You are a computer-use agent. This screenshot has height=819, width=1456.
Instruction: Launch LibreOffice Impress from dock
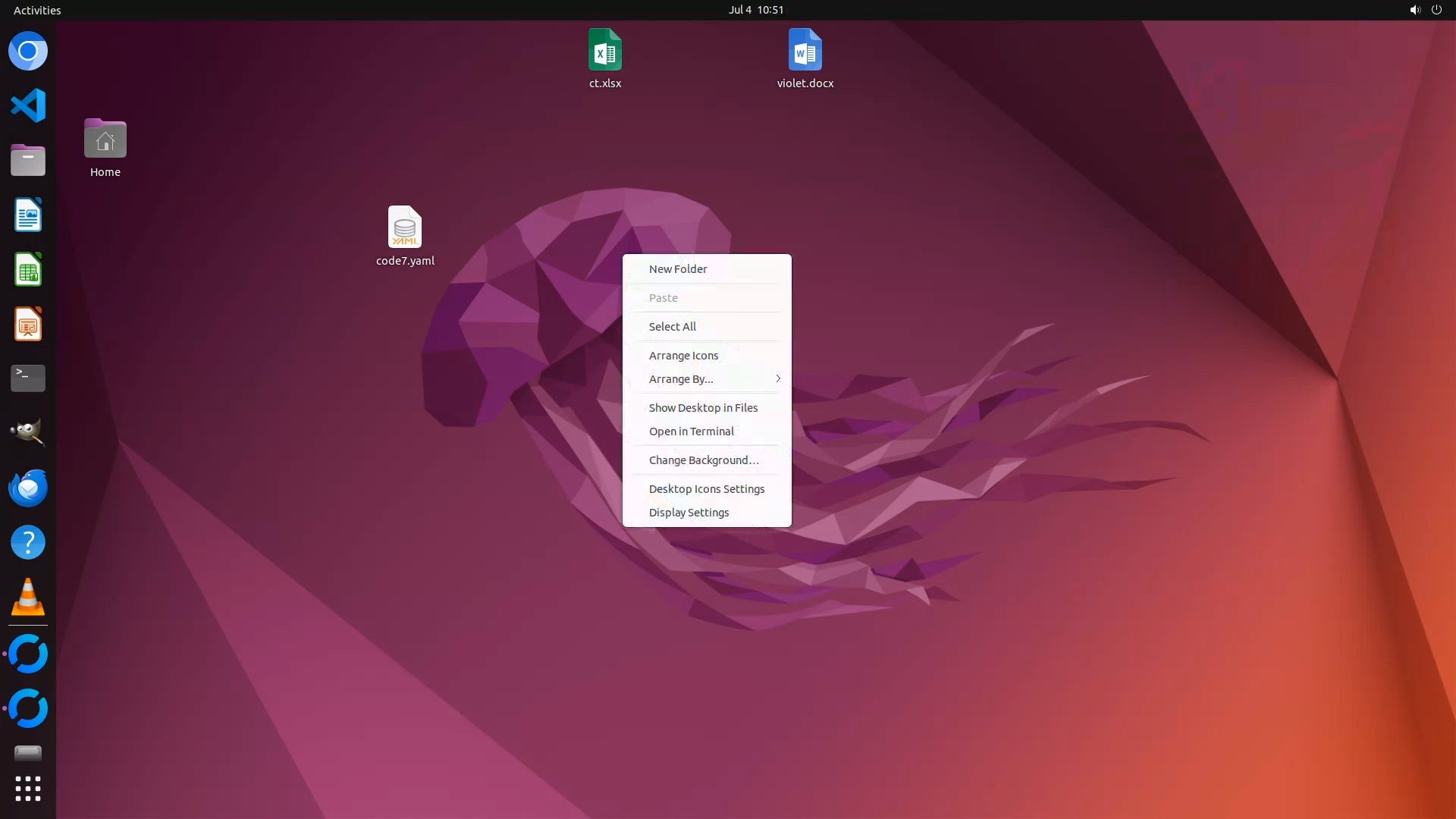(x=28, y=325)
